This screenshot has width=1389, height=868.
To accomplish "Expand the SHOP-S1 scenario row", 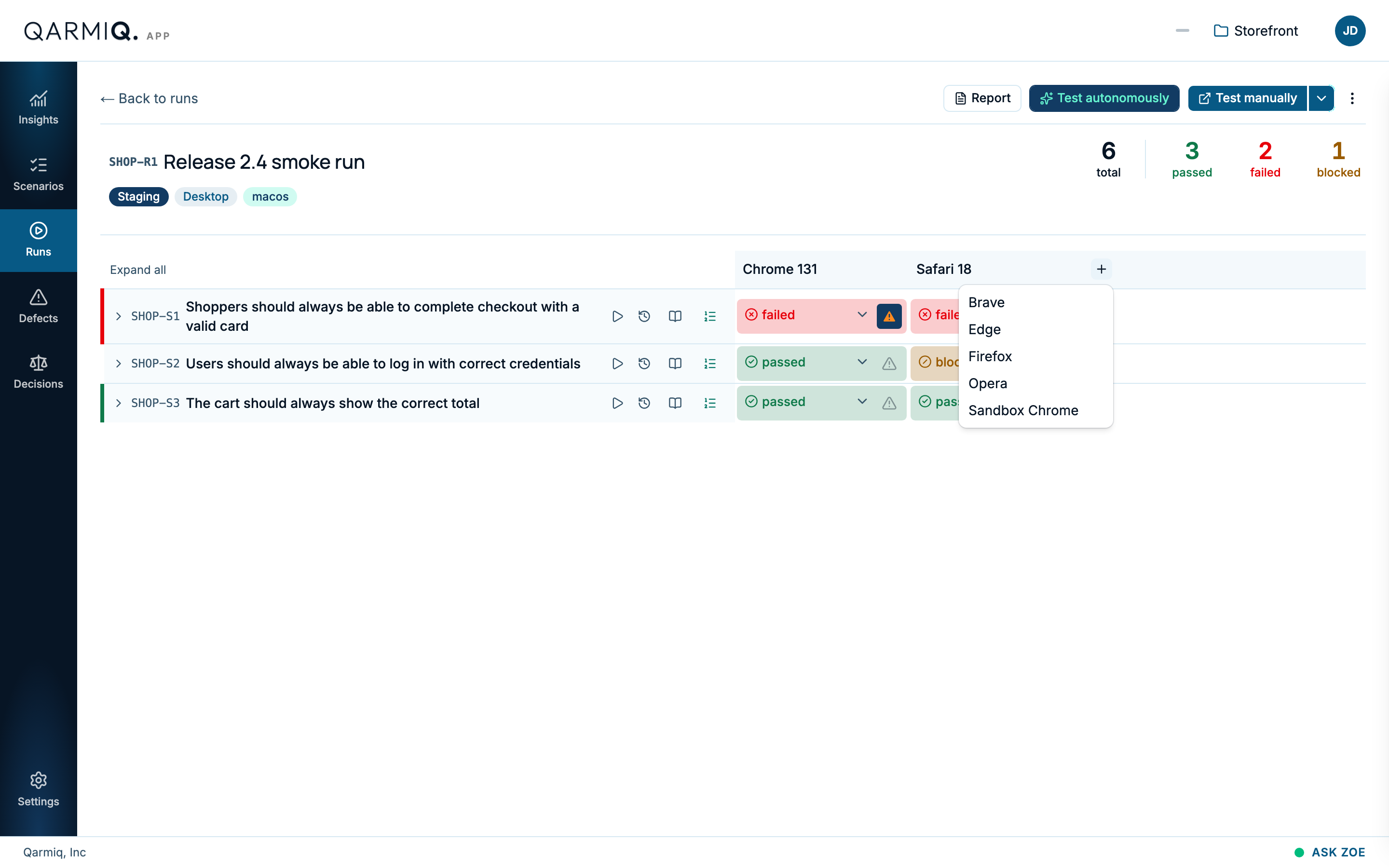I will [118, 316].
